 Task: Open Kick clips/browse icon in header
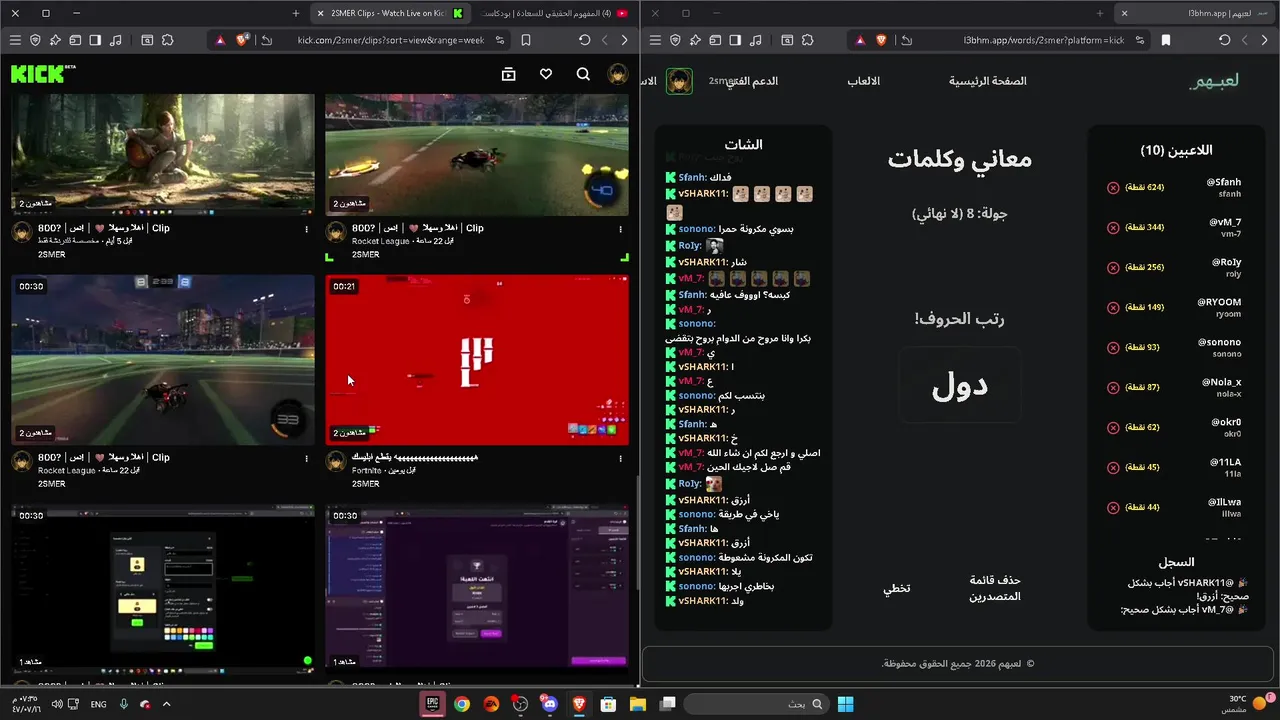point(508,74)
